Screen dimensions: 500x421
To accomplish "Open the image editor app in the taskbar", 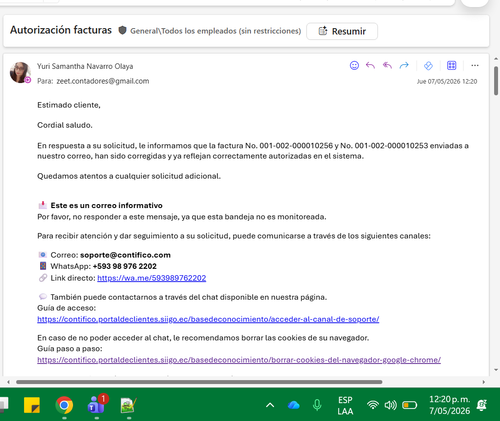I will [x=129, y=405].
